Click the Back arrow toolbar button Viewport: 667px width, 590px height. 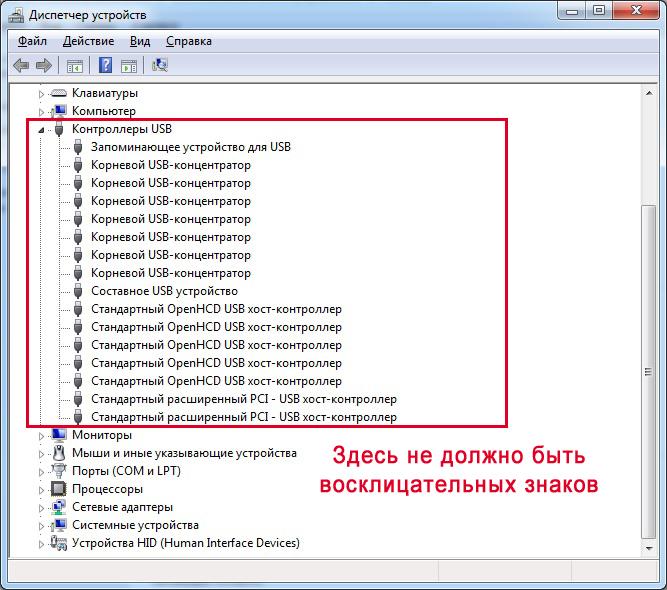point(21,66)
